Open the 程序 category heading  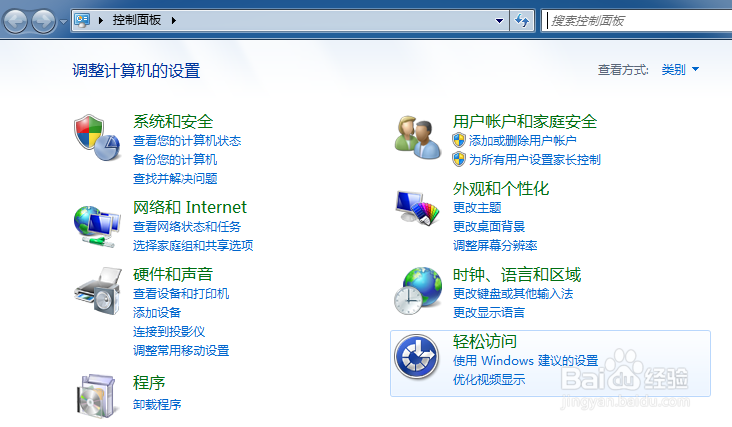[x=148, y=383]
